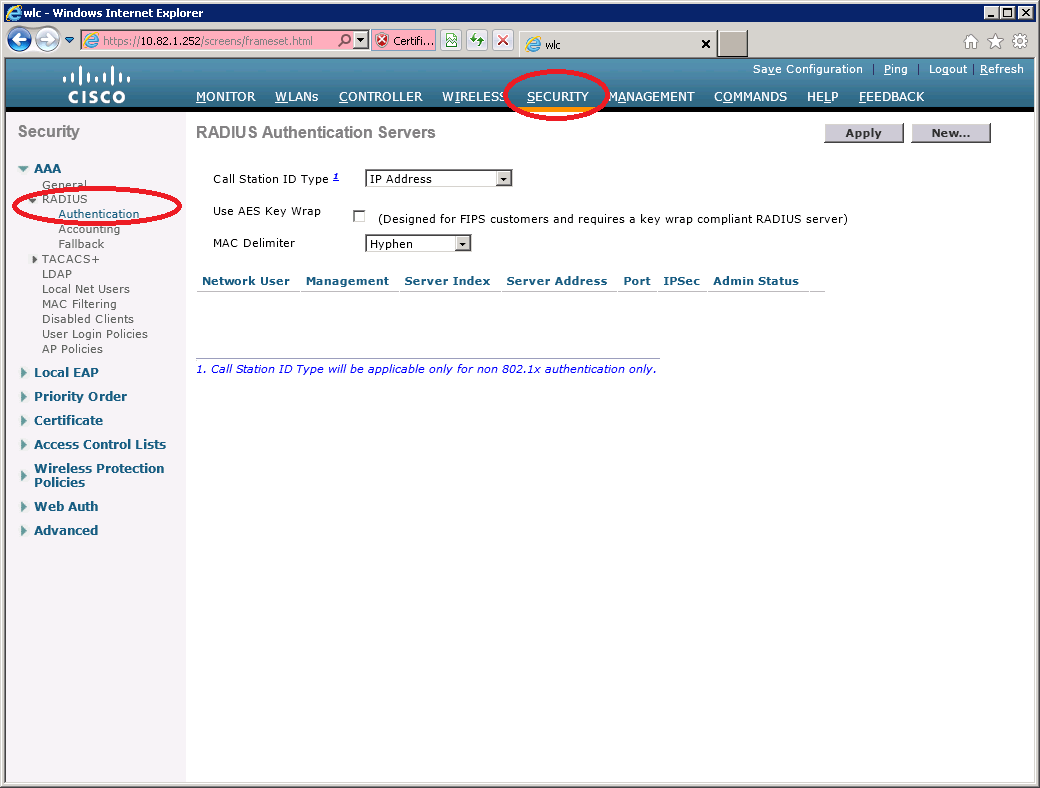Viewport: 1040px width, 788px height.
Task: Expand the TACACS+ subtree arrow
Action: tap(34, 259)
